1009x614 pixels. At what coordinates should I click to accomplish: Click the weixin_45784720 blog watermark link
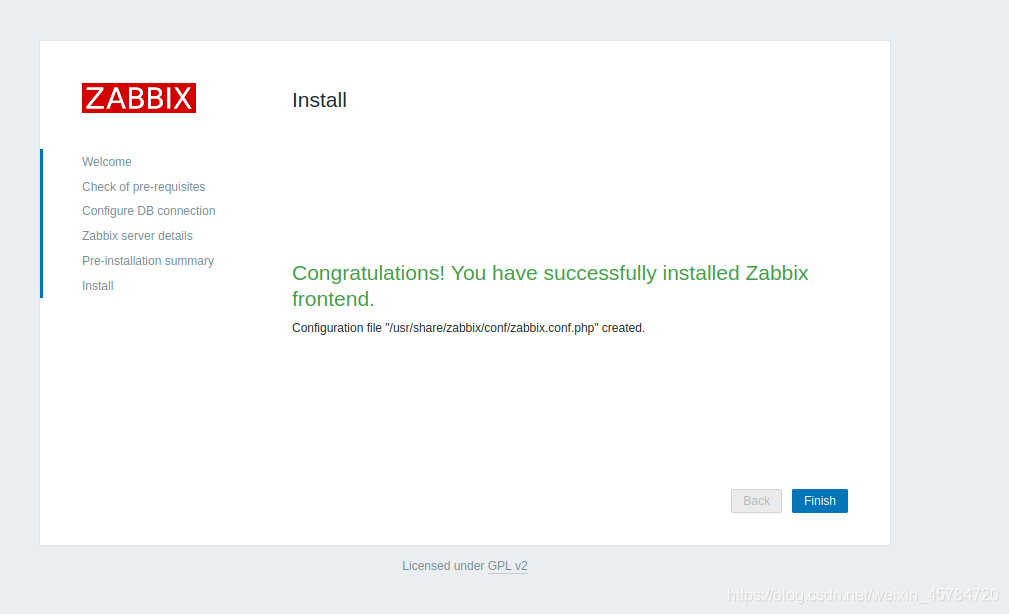point(865,594)
